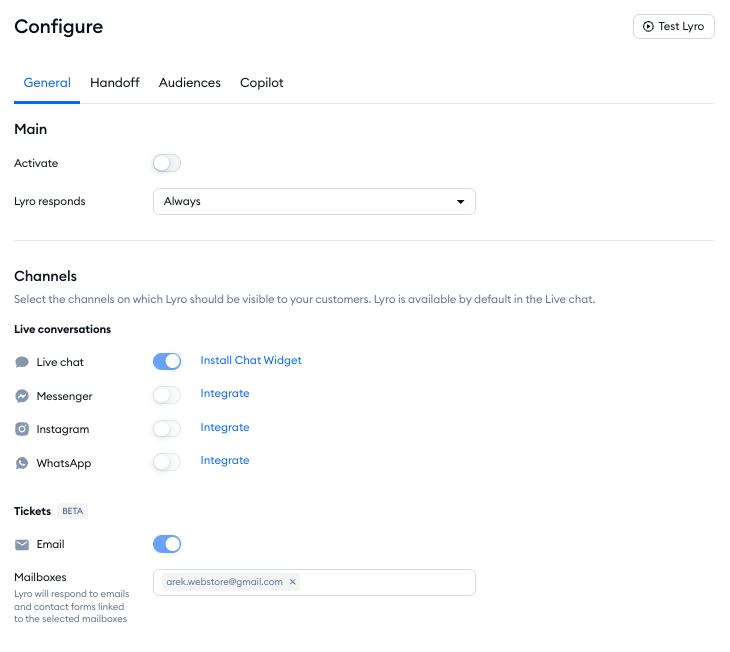Click the Instagram channel icon
The image size is (730, 652).
coord(22,429)
